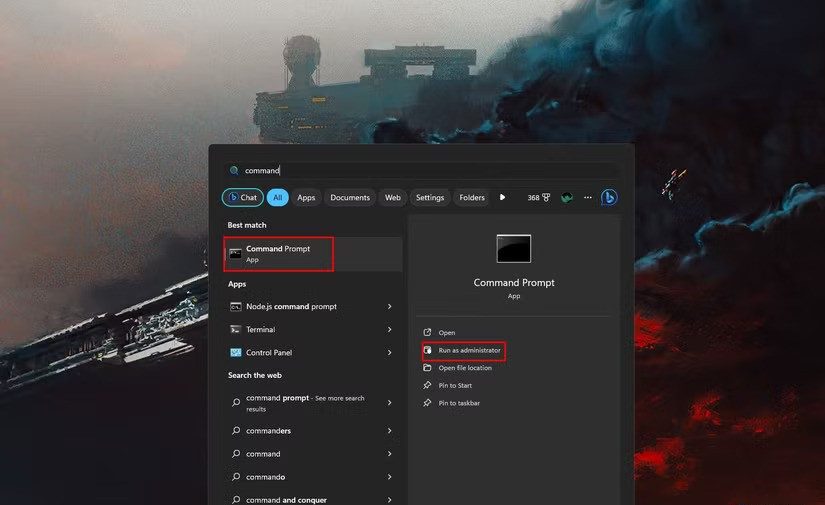Click the Command Prompt icon in best match
The height and width of the screenshot is (505, 825).
tap(235, 254)
